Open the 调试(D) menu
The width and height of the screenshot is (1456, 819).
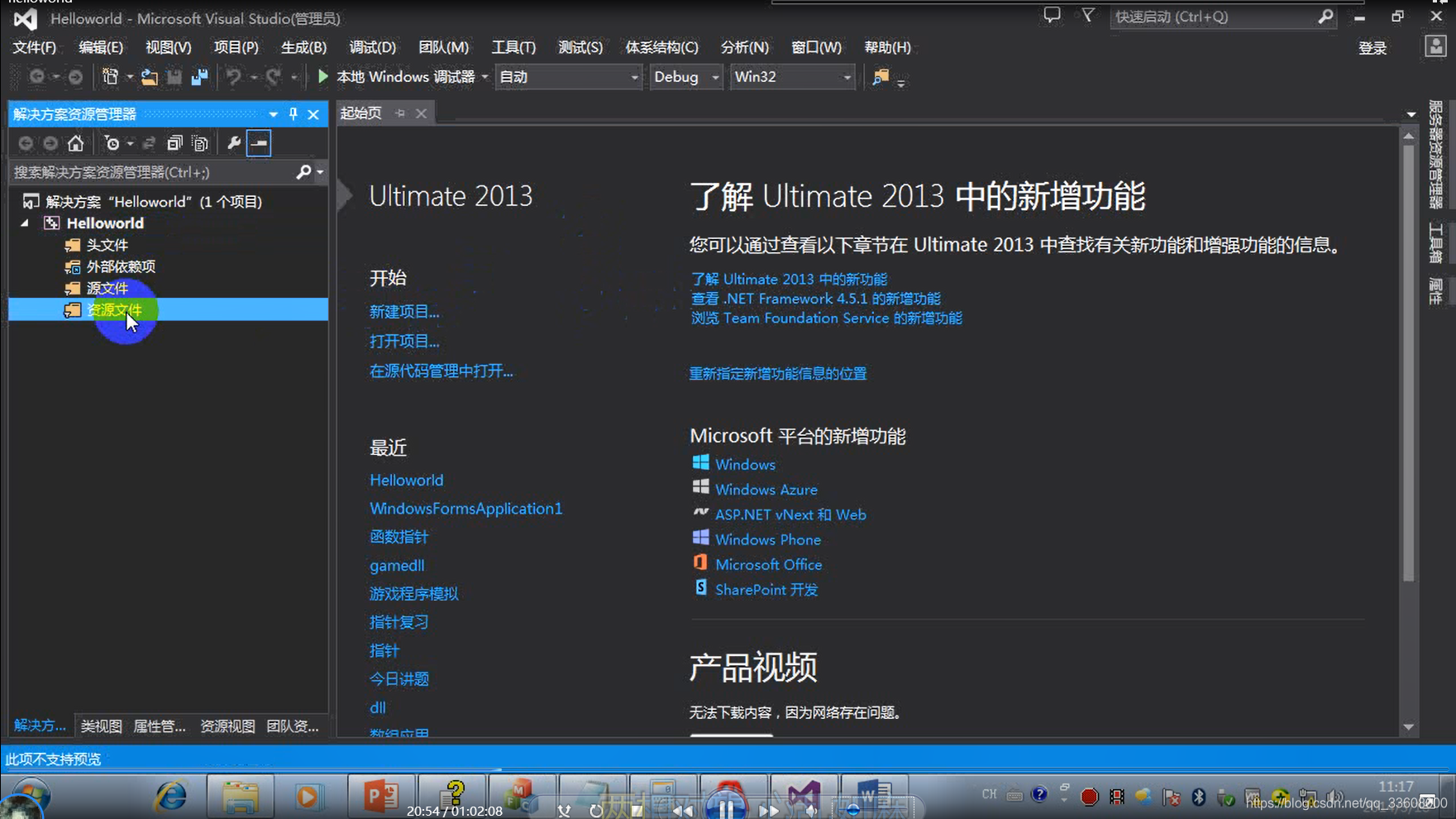pos(372,47)
